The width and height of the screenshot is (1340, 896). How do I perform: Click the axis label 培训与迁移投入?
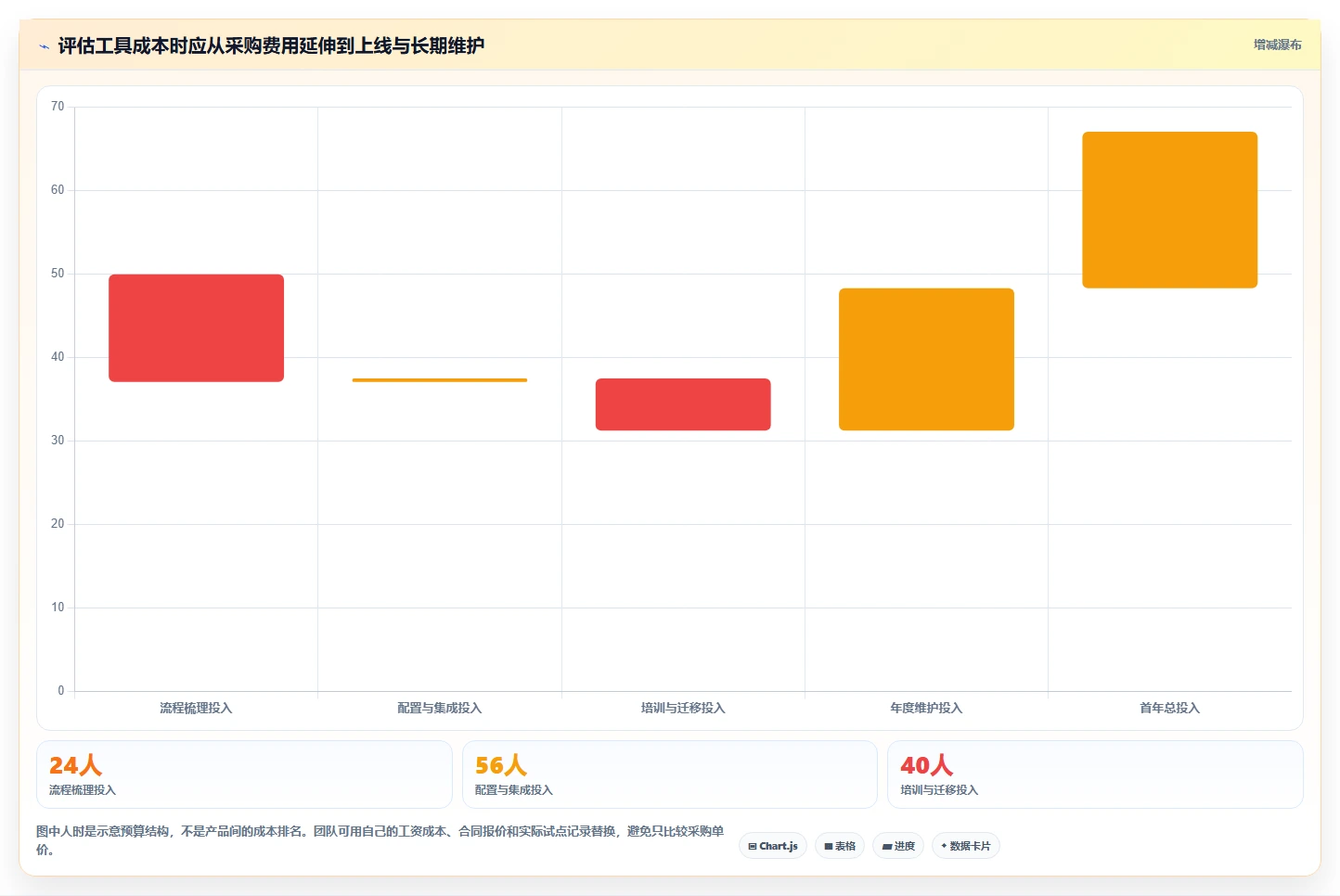(x=683, y=708)
